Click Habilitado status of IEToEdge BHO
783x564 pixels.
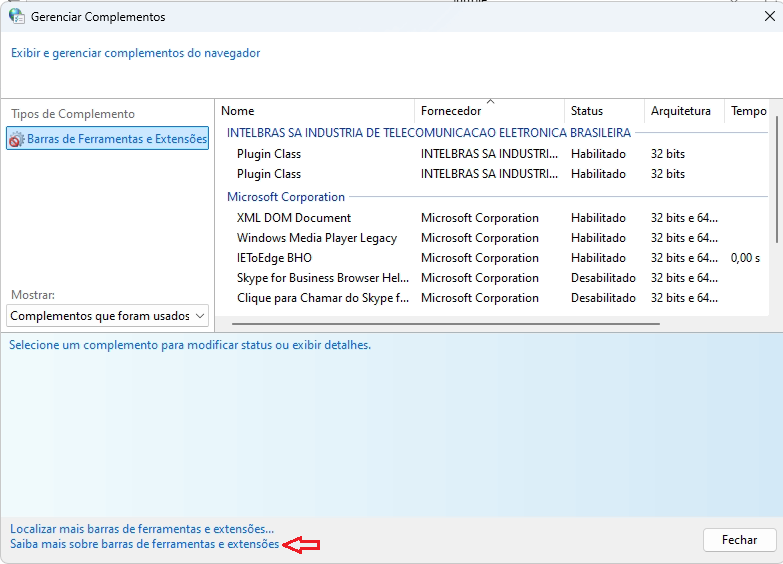pyautogui.click(x=598, y=258)
